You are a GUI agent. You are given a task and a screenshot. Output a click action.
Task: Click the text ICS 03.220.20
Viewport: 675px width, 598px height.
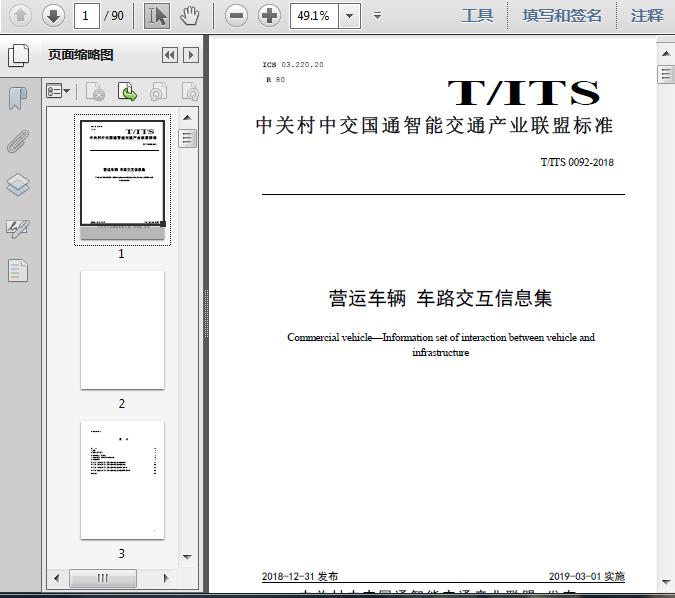coord(293,65)
